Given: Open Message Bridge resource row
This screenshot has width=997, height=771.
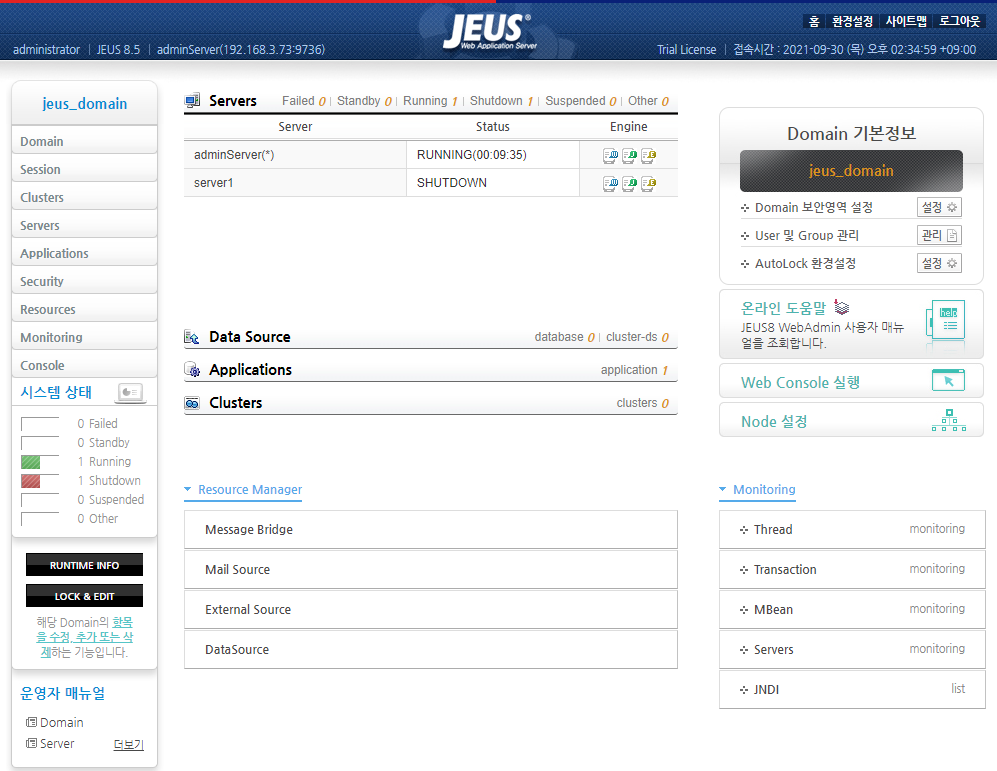Looking at the screenshot, I should (430, 529).
